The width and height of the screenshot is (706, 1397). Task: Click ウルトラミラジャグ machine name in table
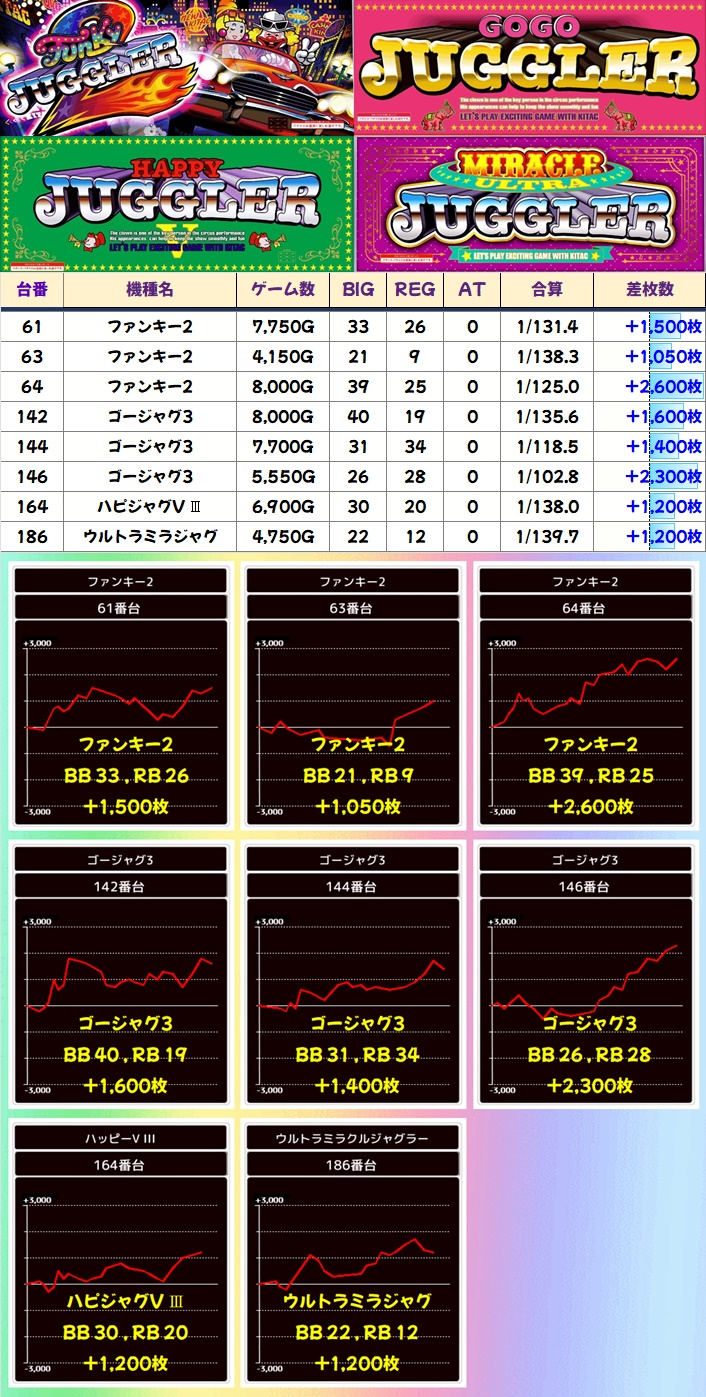[150, 536]
